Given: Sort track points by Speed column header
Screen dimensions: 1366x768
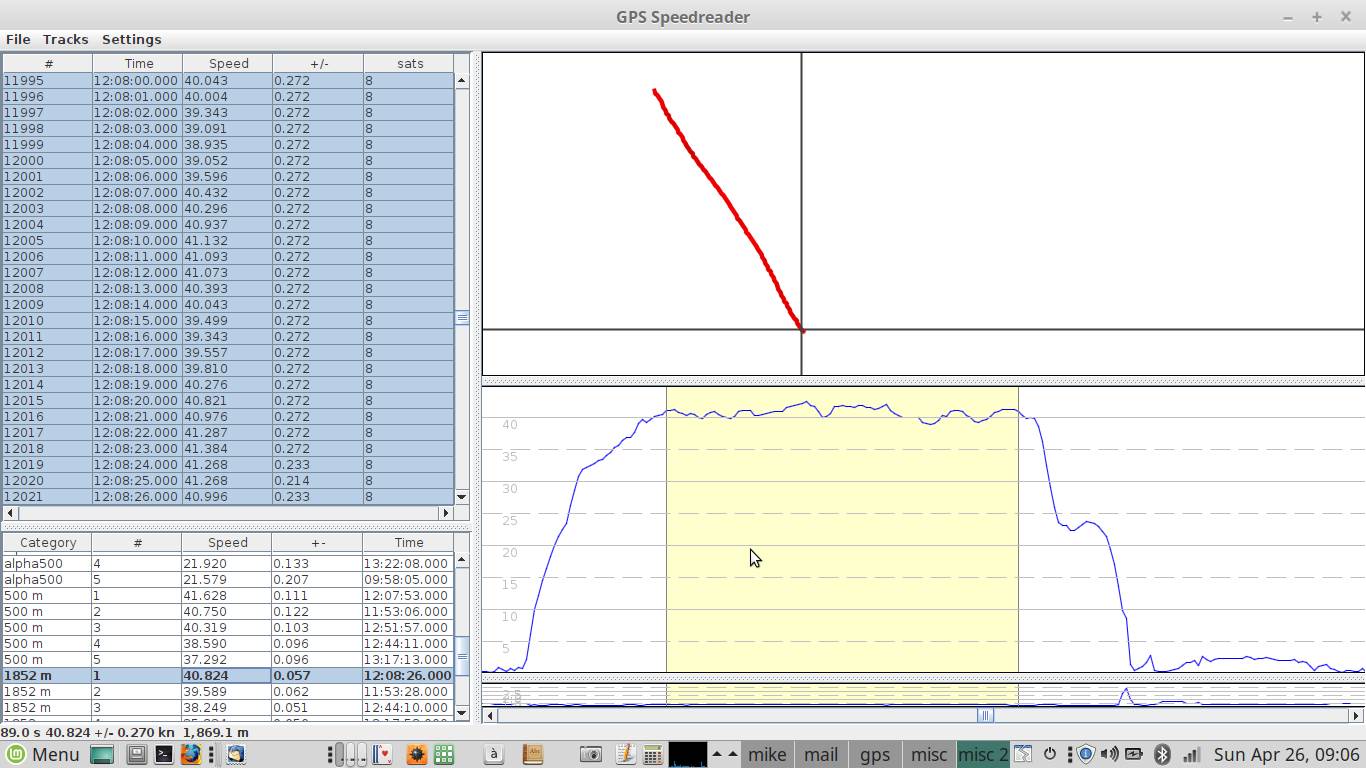Looking at the screenshot, I should point(228,63).
